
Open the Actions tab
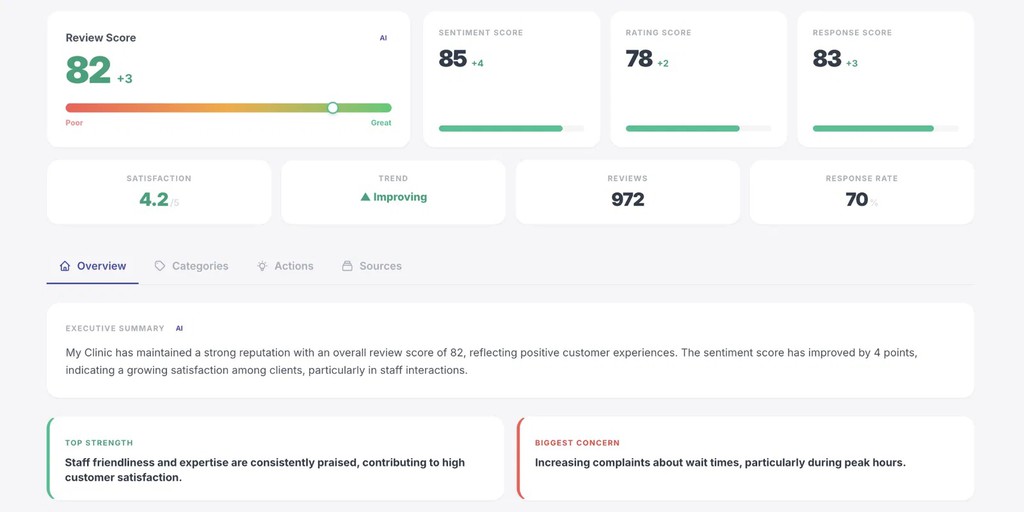point(285,266)
